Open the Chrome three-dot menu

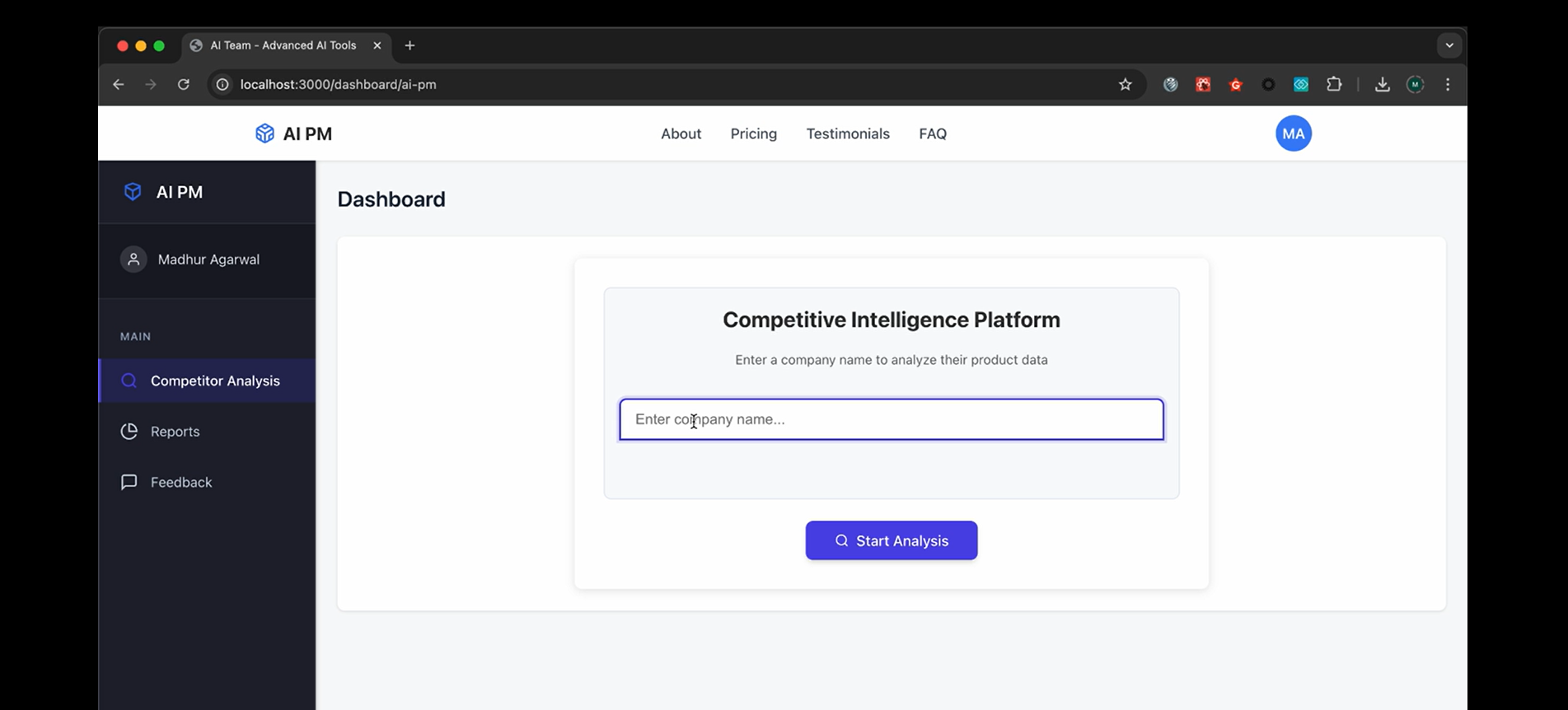coord(1448,84)
